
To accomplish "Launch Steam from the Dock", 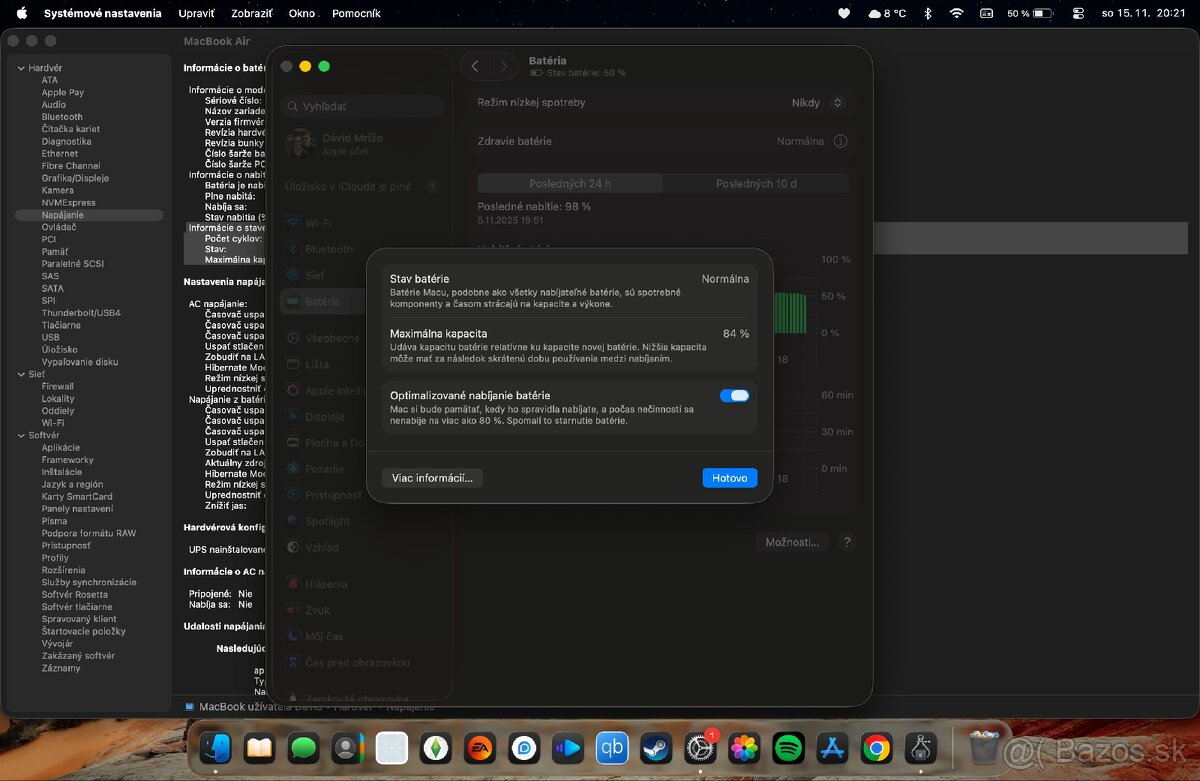I will (x=656, y=747).
